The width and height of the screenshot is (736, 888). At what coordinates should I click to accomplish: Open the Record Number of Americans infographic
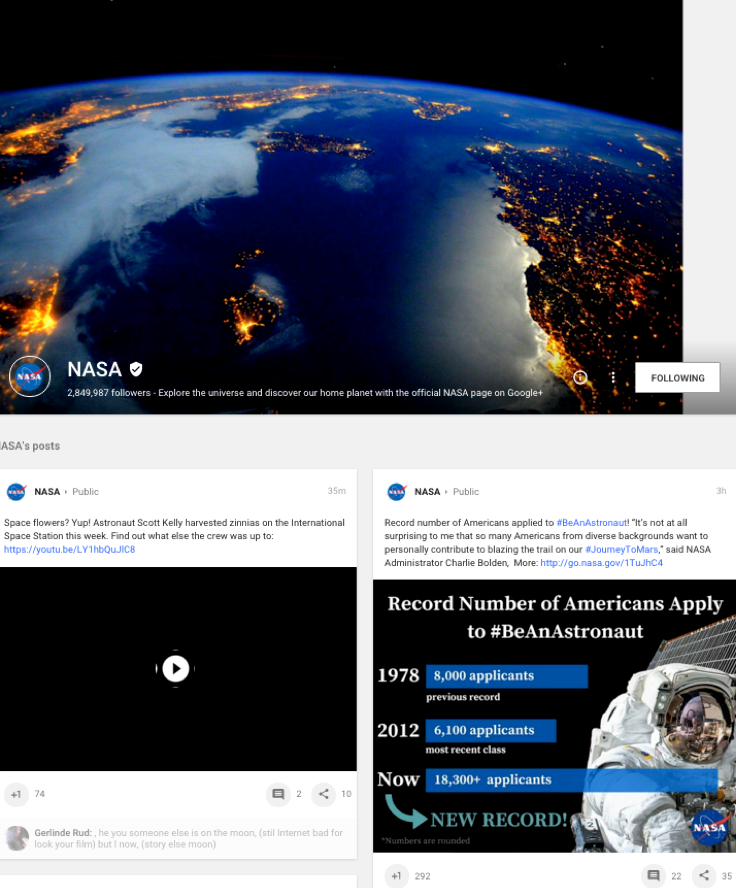point(554,716)
